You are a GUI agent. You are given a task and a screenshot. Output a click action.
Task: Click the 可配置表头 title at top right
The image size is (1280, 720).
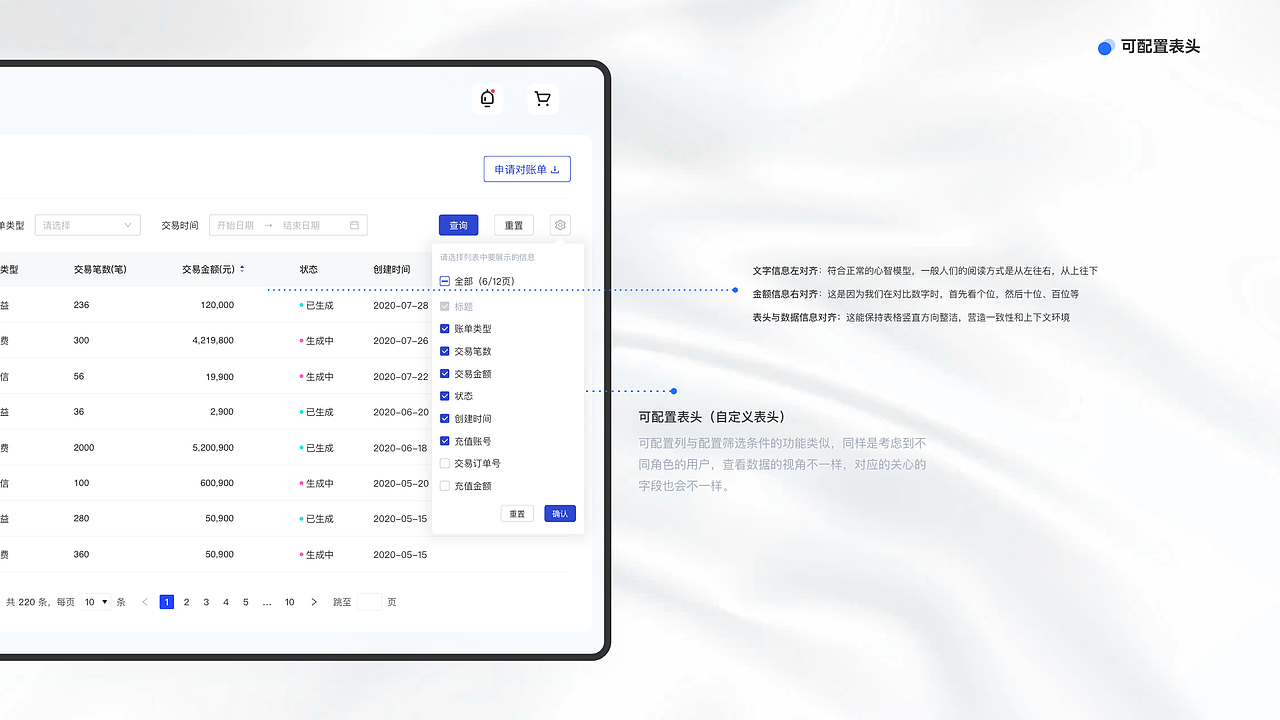[1160, 46]
